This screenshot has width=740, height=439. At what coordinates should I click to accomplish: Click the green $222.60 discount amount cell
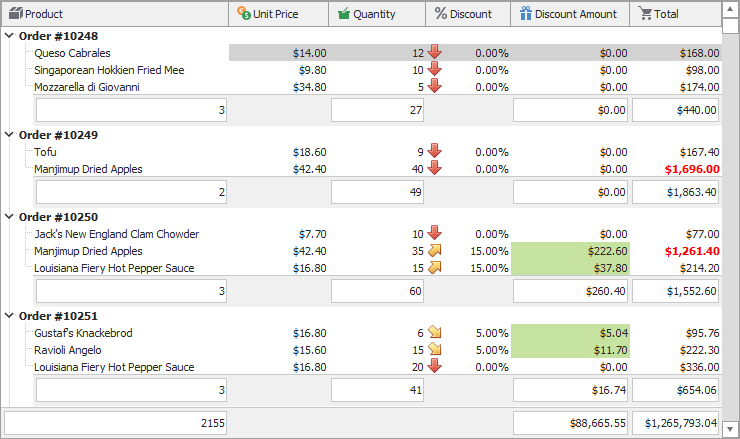tap(570, 251)
